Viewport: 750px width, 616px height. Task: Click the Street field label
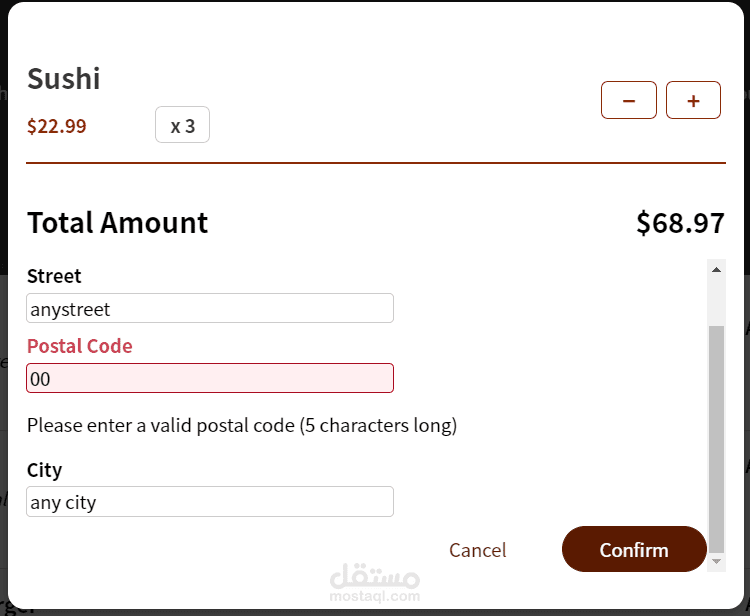click(x=54, y=276)
